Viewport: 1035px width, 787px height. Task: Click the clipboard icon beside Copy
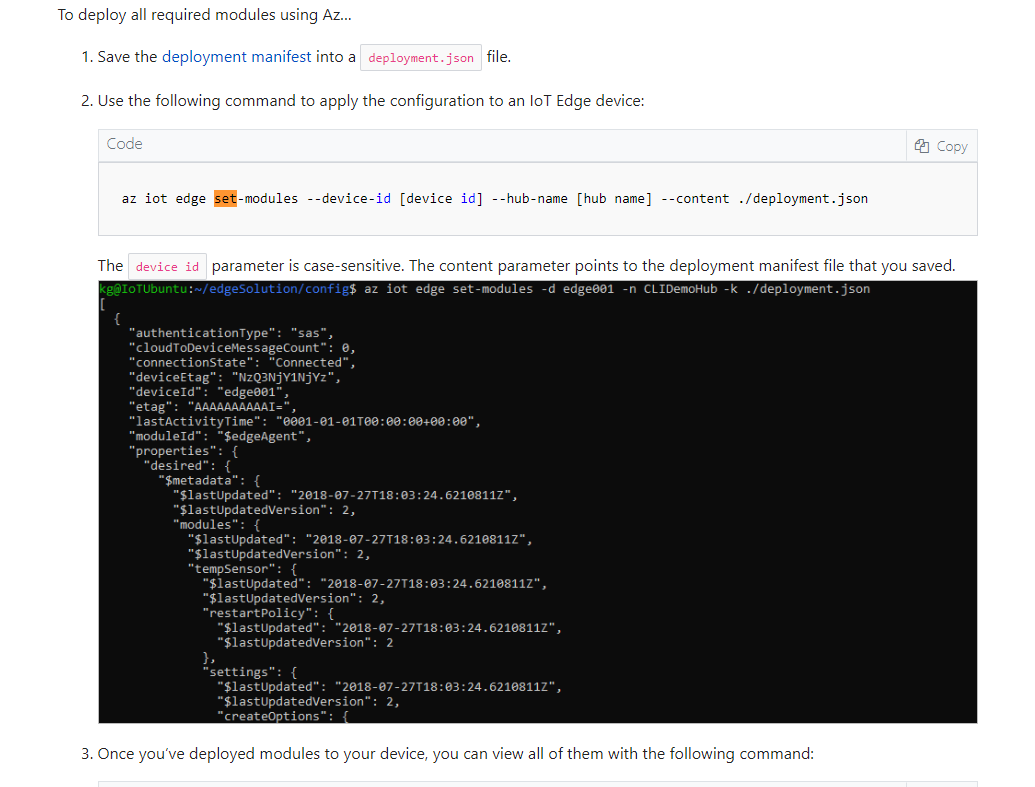(921, 146)
